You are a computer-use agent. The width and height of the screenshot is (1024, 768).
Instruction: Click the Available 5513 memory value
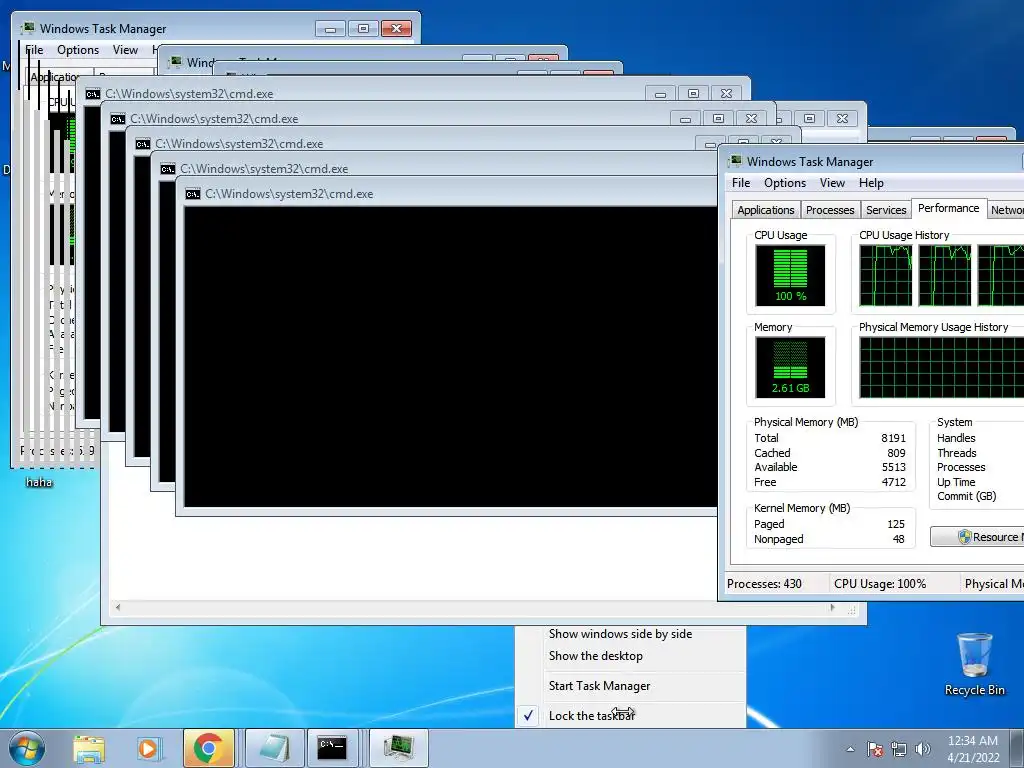[893, 467]
